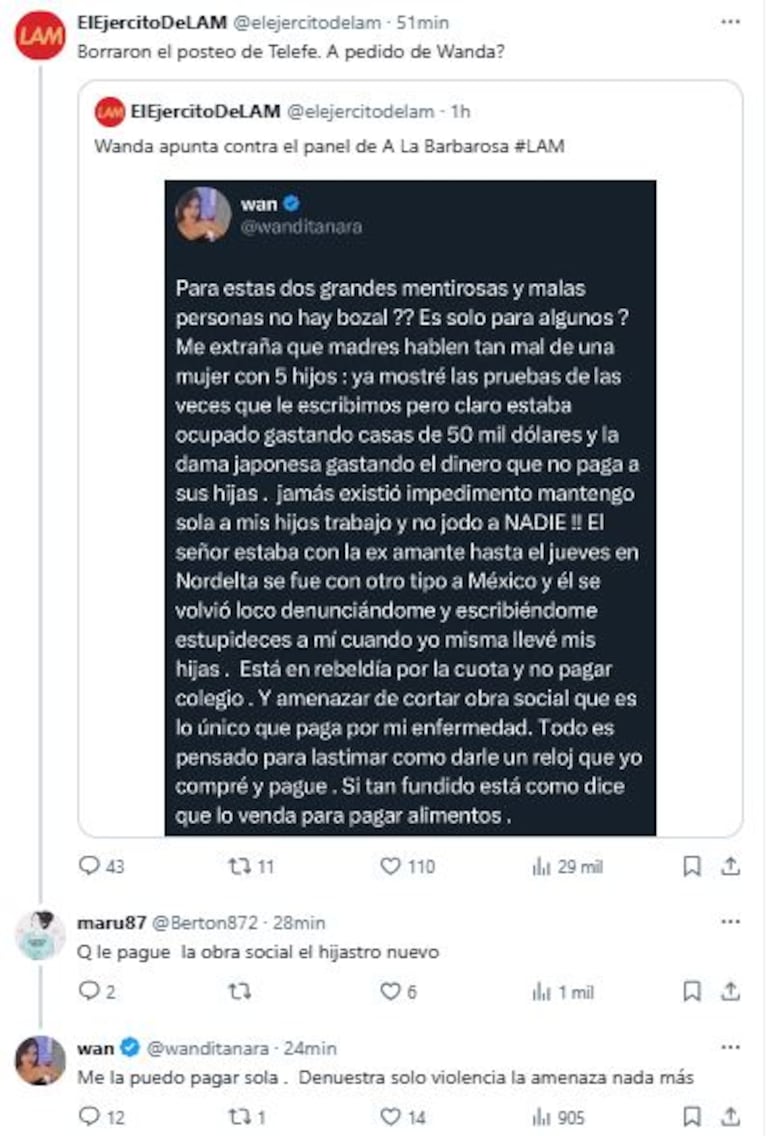The width and height of the screenshot is (767, 1136).
Task: Like the main tweet with 110 likes
Action: click(391, 866)
